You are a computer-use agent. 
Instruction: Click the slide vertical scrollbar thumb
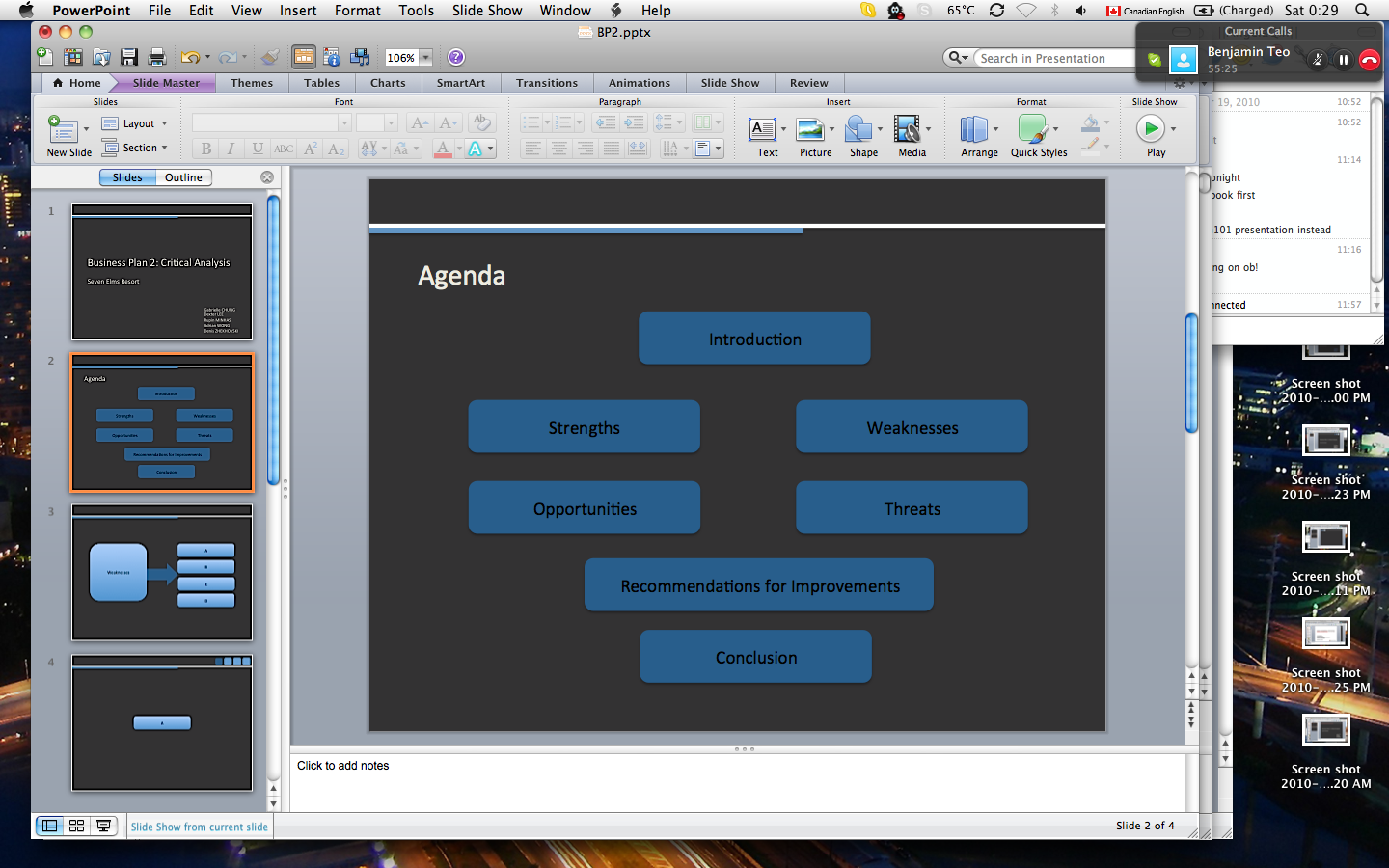coord(1191,374)
